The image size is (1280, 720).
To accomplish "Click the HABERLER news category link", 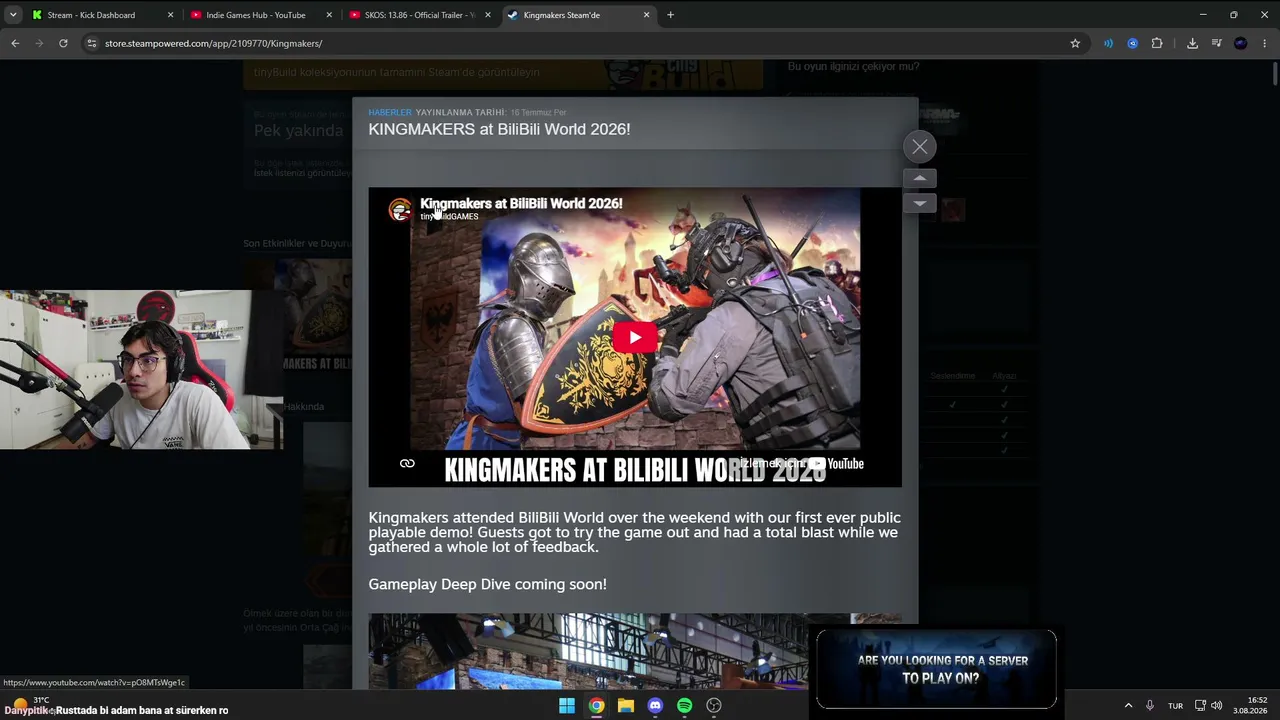I will [x=390, y=113].
